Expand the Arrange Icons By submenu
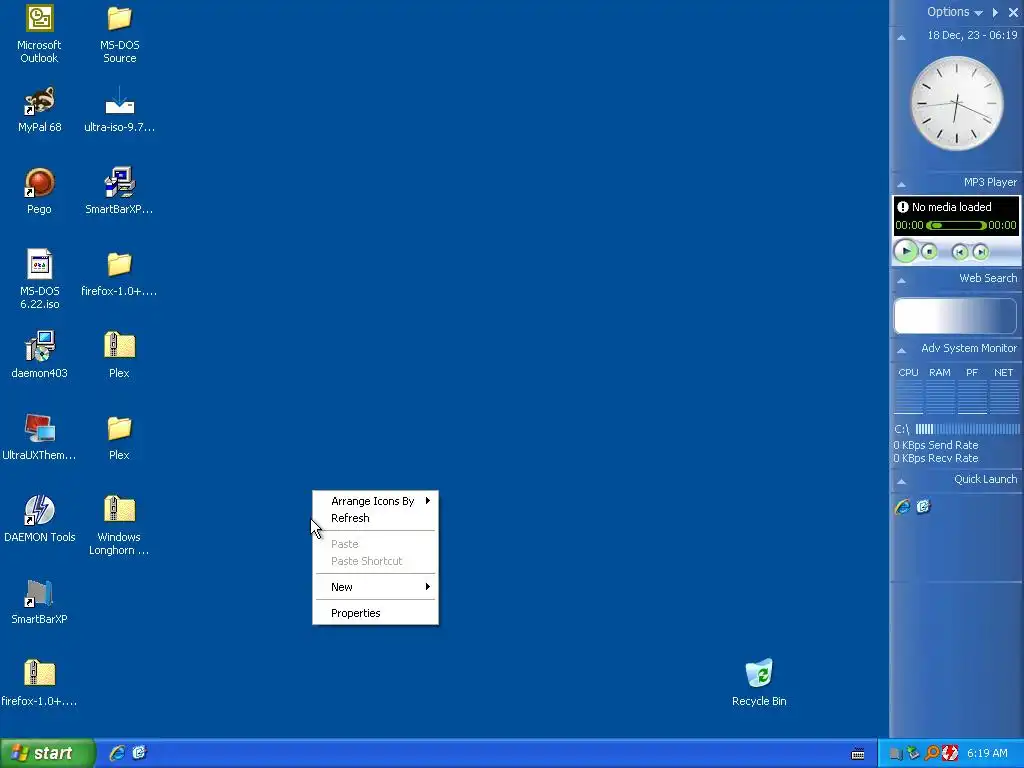This screenshot has width=1024, height=768. coord(376,501)
